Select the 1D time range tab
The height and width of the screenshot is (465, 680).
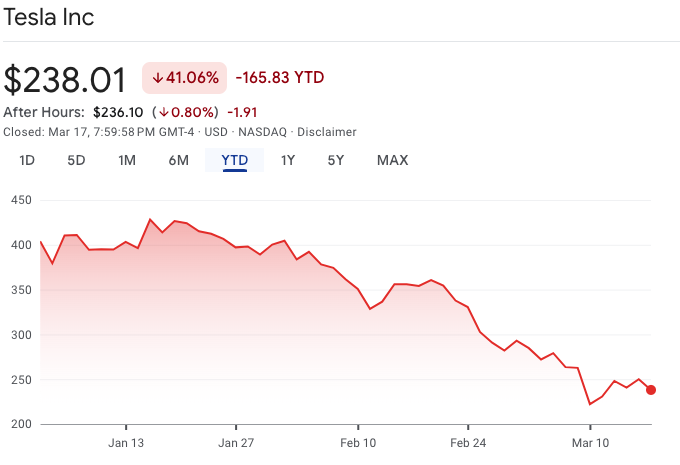point(27,160)
